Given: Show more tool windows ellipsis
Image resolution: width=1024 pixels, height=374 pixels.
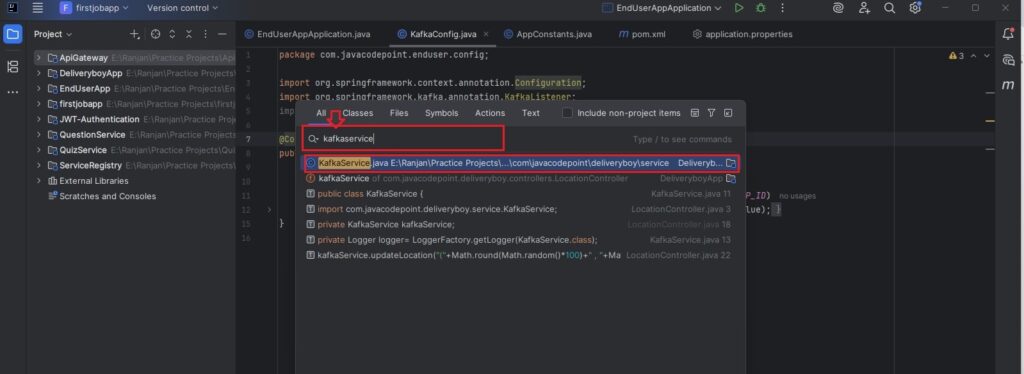Looking at the screenshot, I should [x=12, y=92].
